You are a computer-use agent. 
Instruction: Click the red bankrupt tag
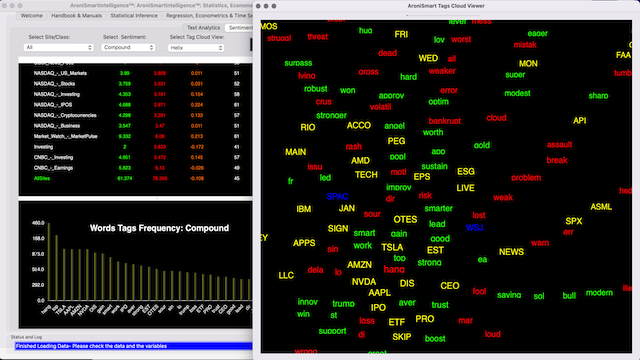point(444,121)
